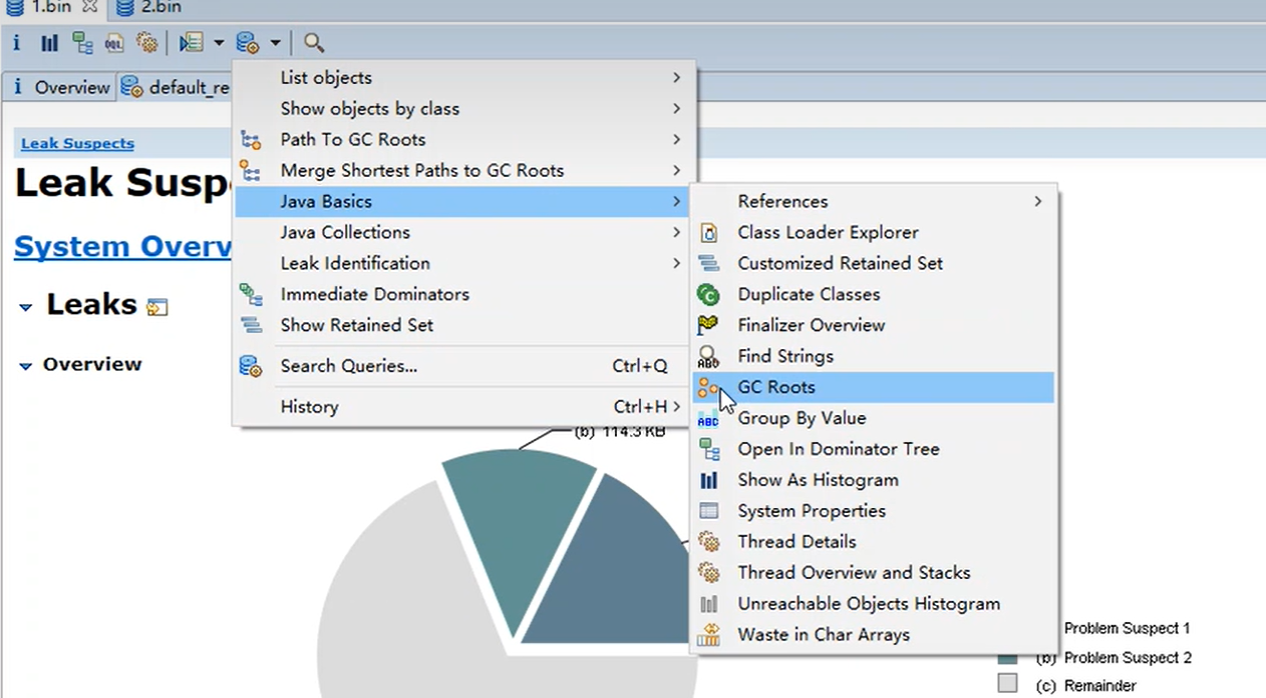The image size is (1266, 698).
Task: Click the Path To GC Roots icon
Action: (x=250, y=140)
